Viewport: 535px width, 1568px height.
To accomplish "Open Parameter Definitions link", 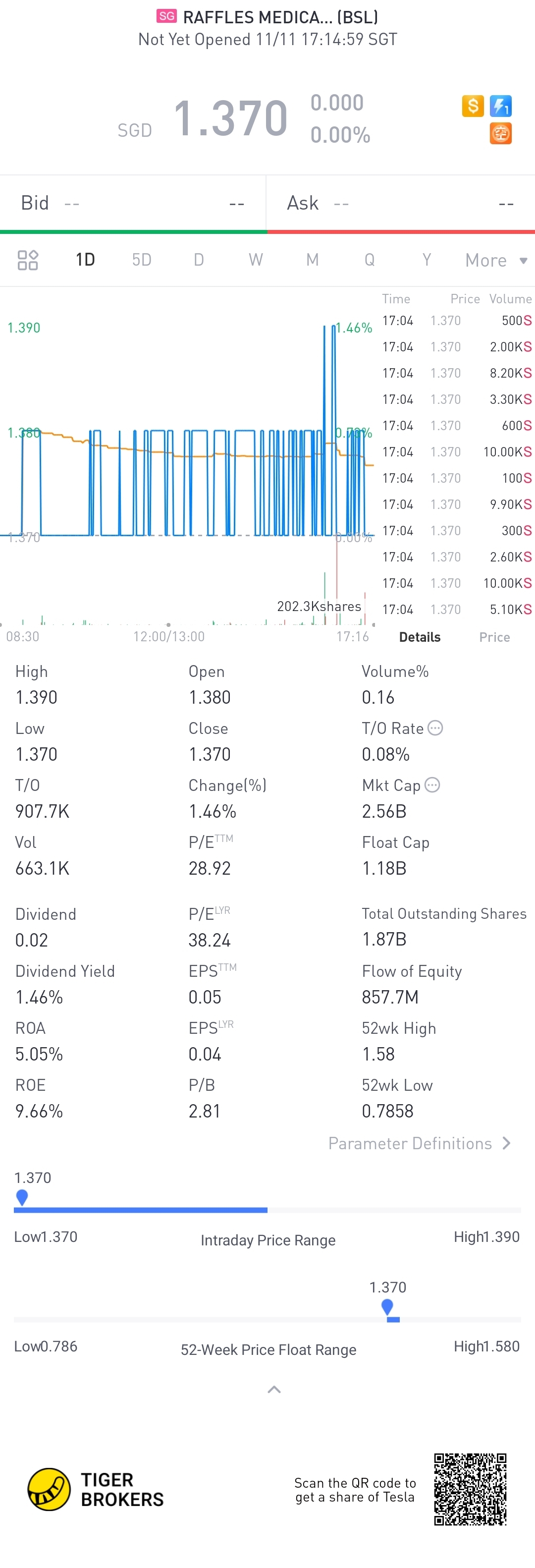I will [x=420, y=1143].
